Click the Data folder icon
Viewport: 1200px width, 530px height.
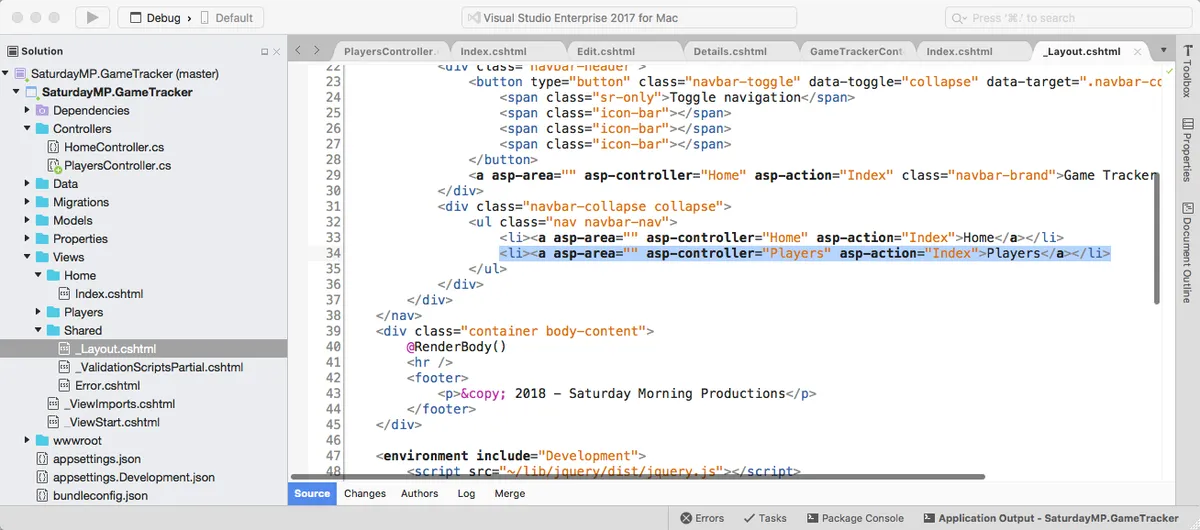coord(42,184)
